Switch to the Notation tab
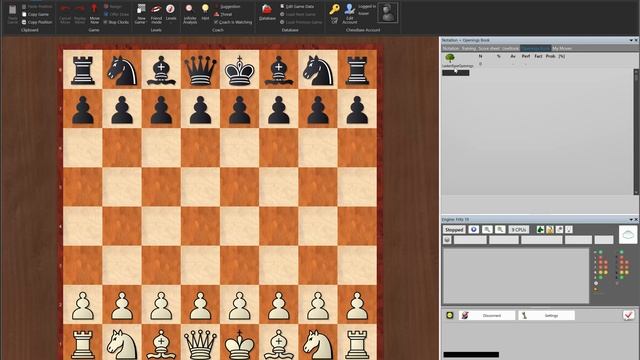Viewport: 640px width, 360px height. point(451,48)
